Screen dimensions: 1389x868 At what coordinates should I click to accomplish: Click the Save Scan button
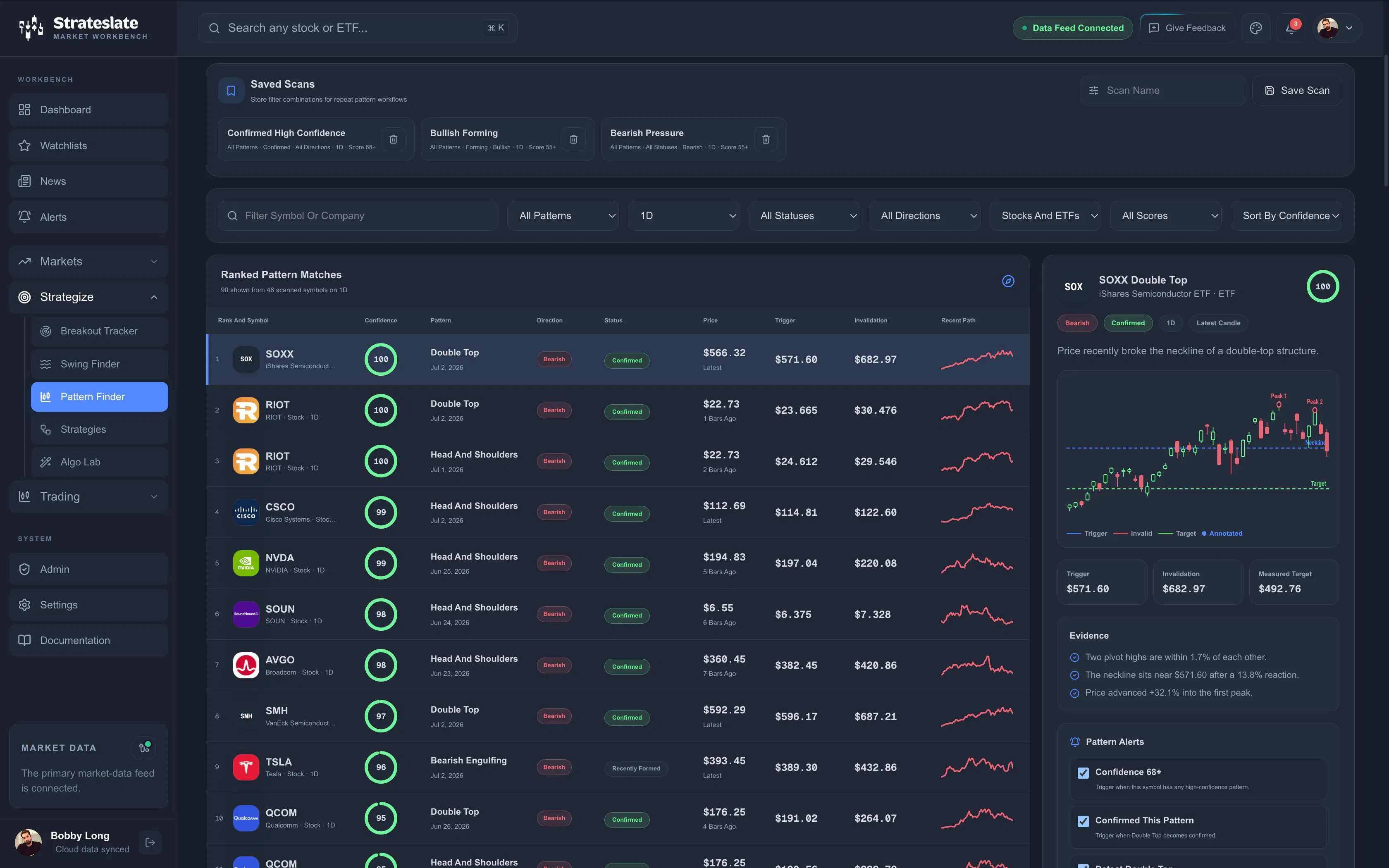coord(1297,91)
